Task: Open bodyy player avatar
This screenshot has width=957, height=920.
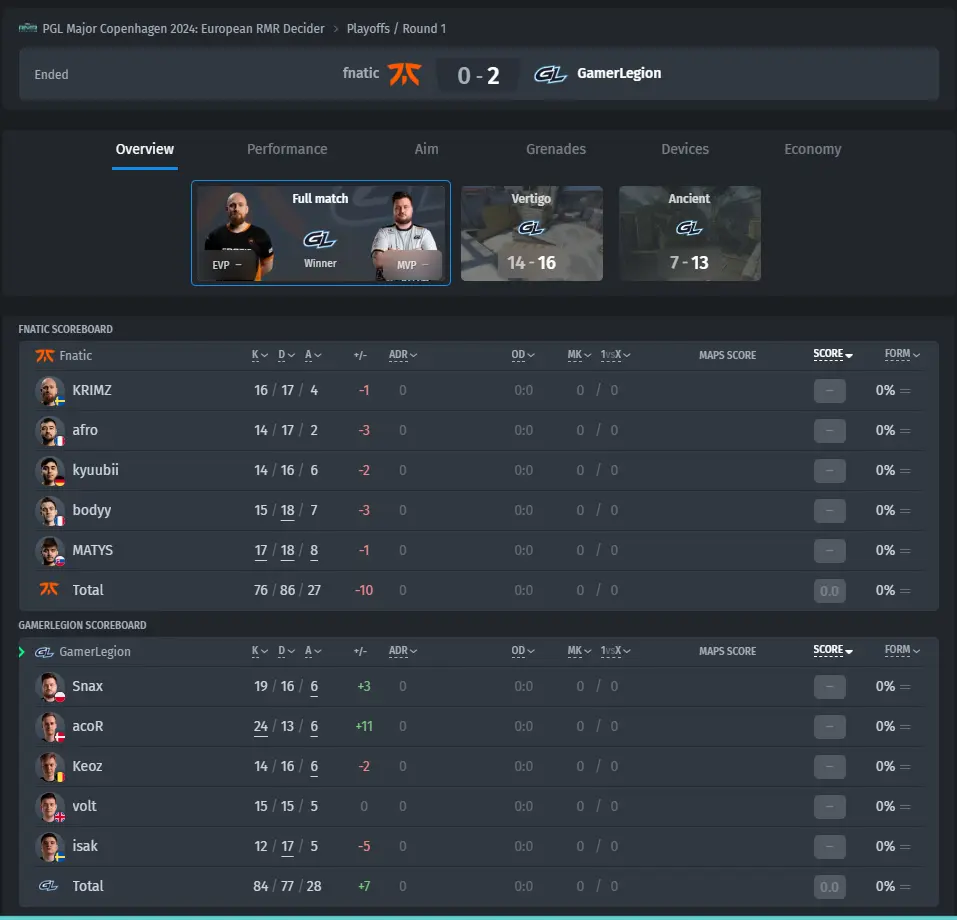Action: tap(49, 511)
